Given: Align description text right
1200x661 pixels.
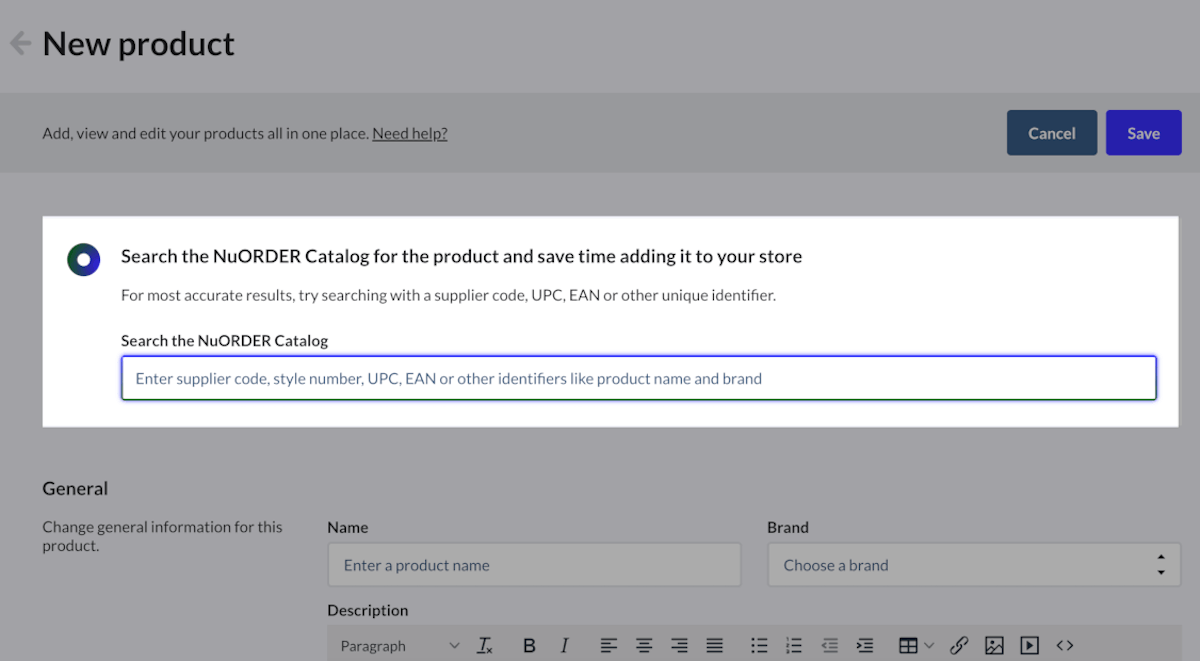Looking at the screenshot, I should (679, 646).
